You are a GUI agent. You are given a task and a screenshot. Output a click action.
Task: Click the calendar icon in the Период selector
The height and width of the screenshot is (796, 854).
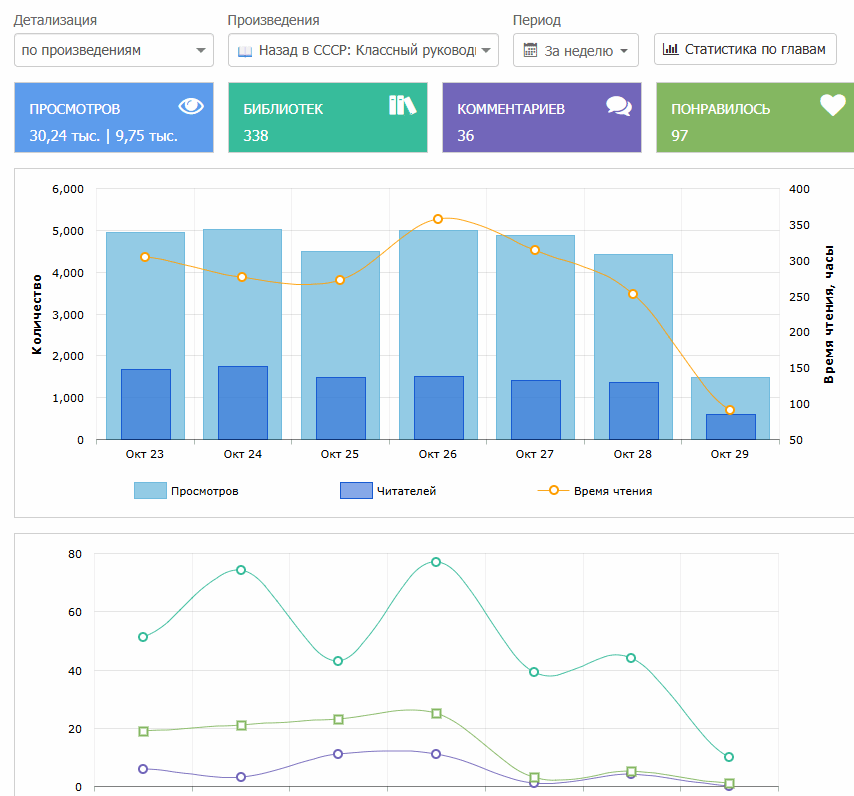531,50
